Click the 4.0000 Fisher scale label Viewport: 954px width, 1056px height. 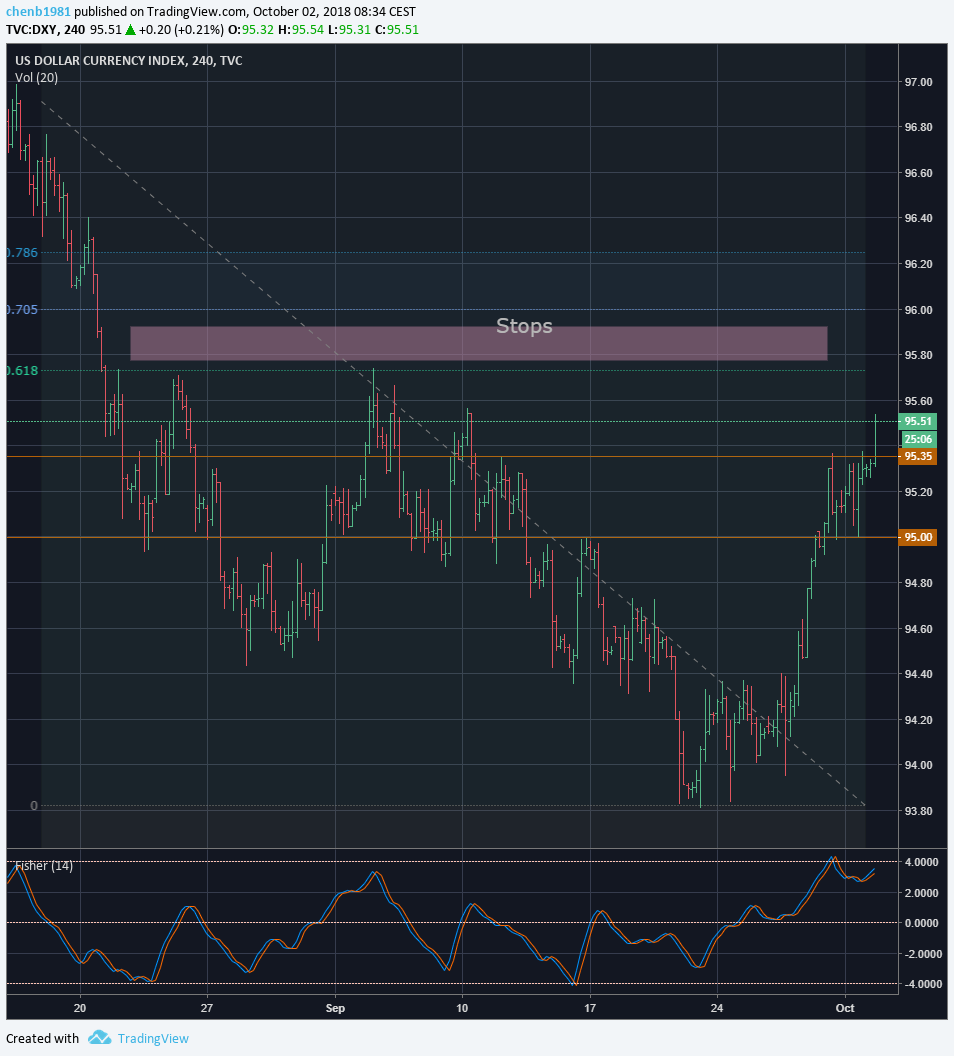click(922, 862)
